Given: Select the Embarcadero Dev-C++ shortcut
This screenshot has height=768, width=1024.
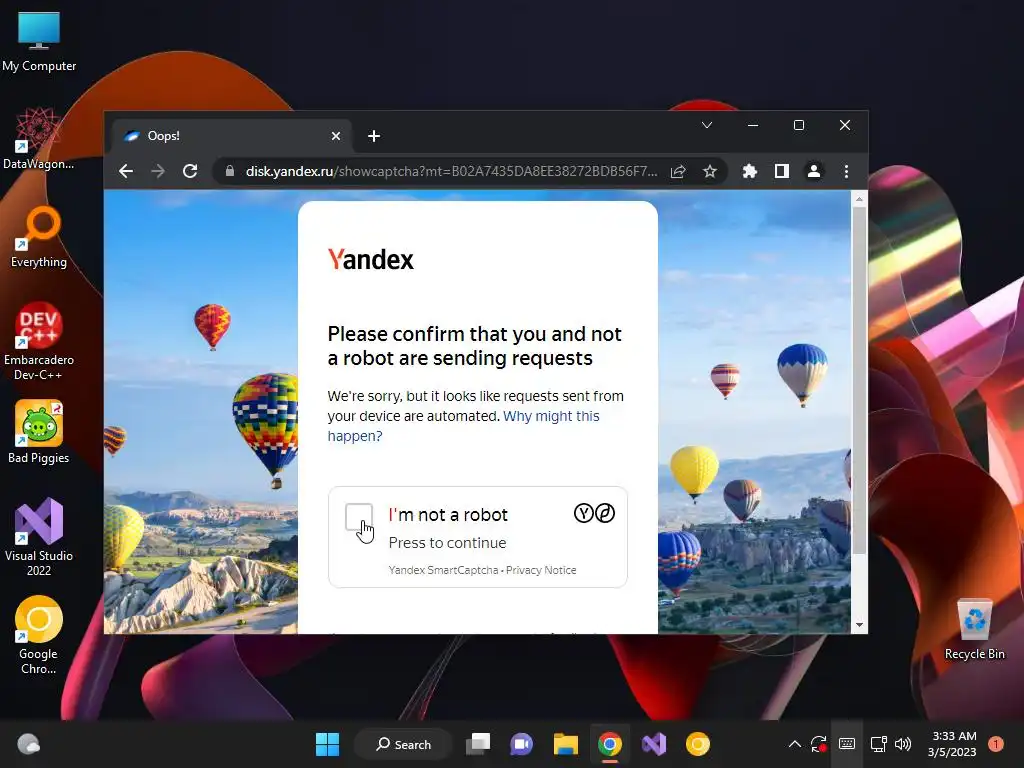Looking at the screenshot, I should point(39,342).
